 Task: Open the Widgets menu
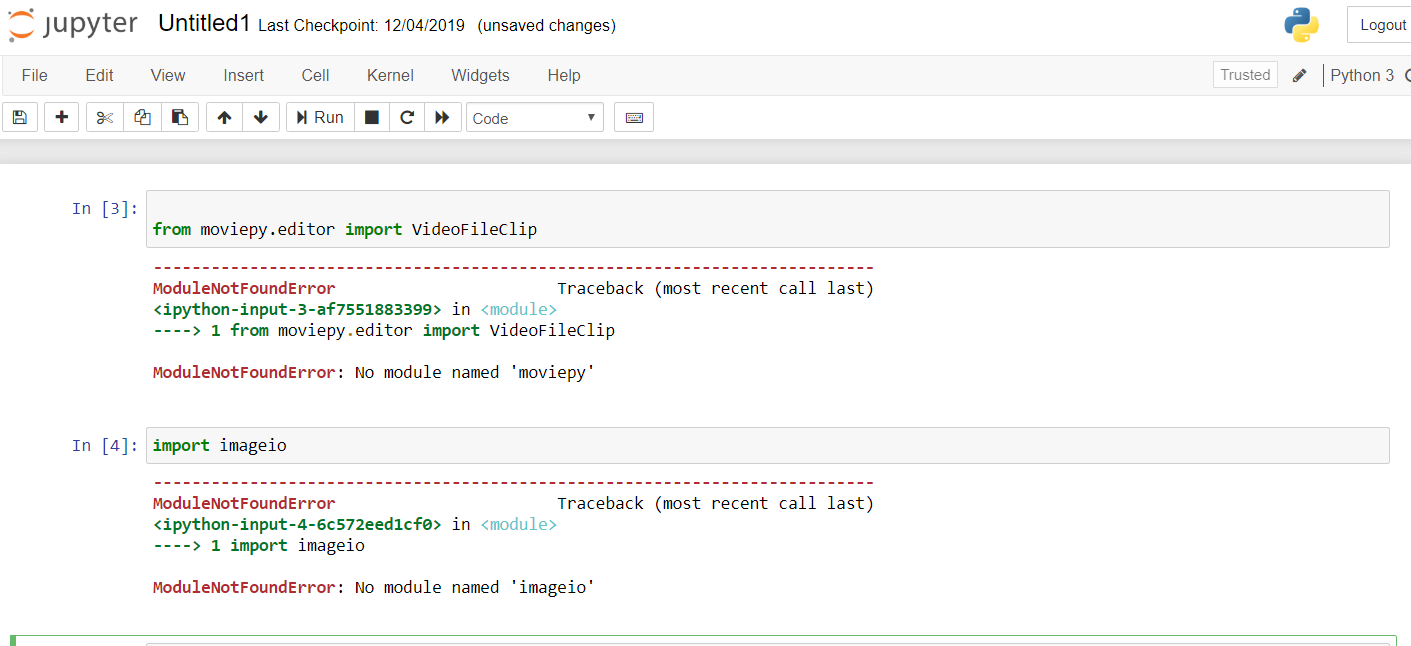click(x=480, y=75)
